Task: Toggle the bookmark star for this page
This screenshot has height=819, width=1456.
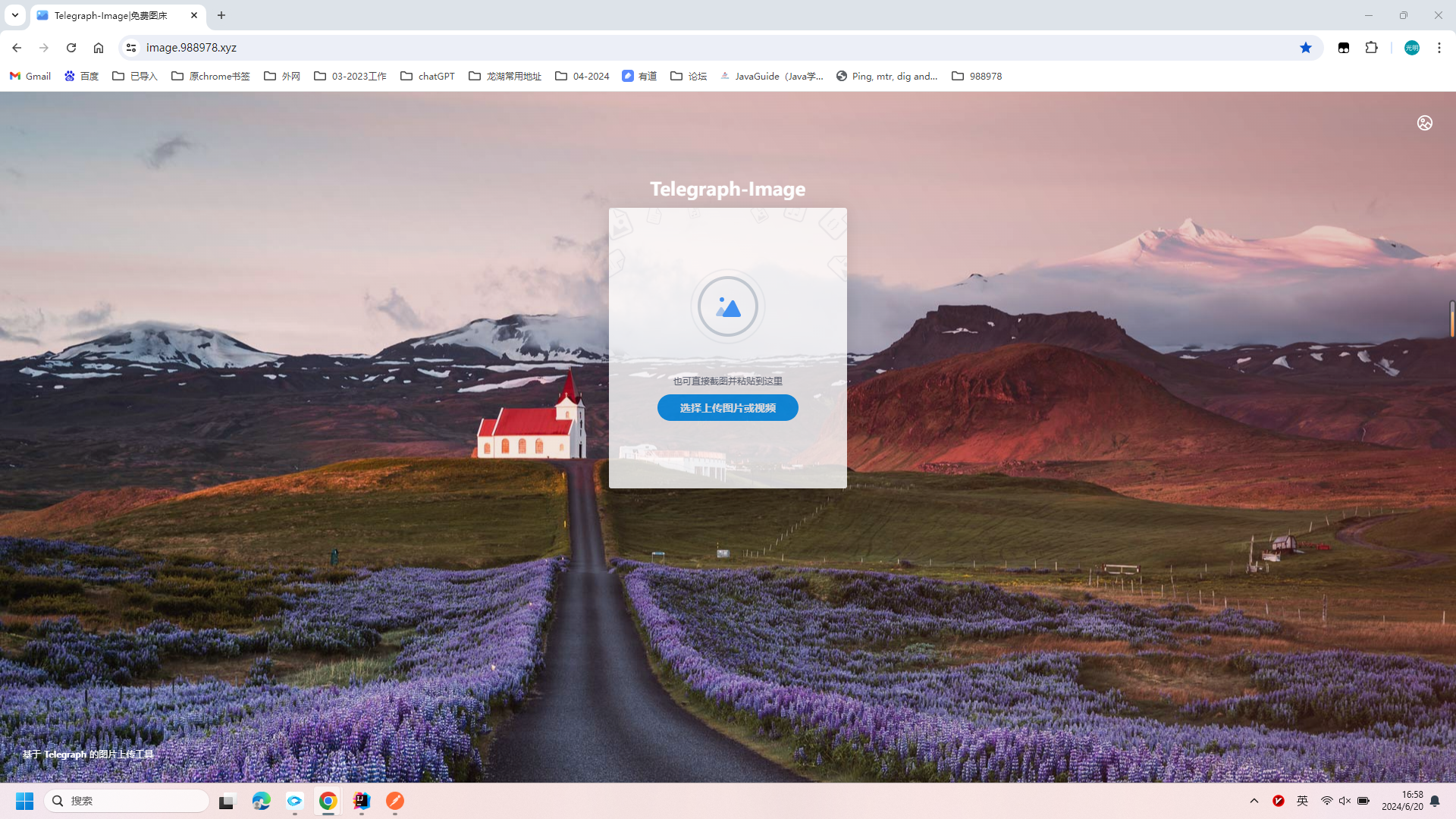Action: coord(1306,48)
